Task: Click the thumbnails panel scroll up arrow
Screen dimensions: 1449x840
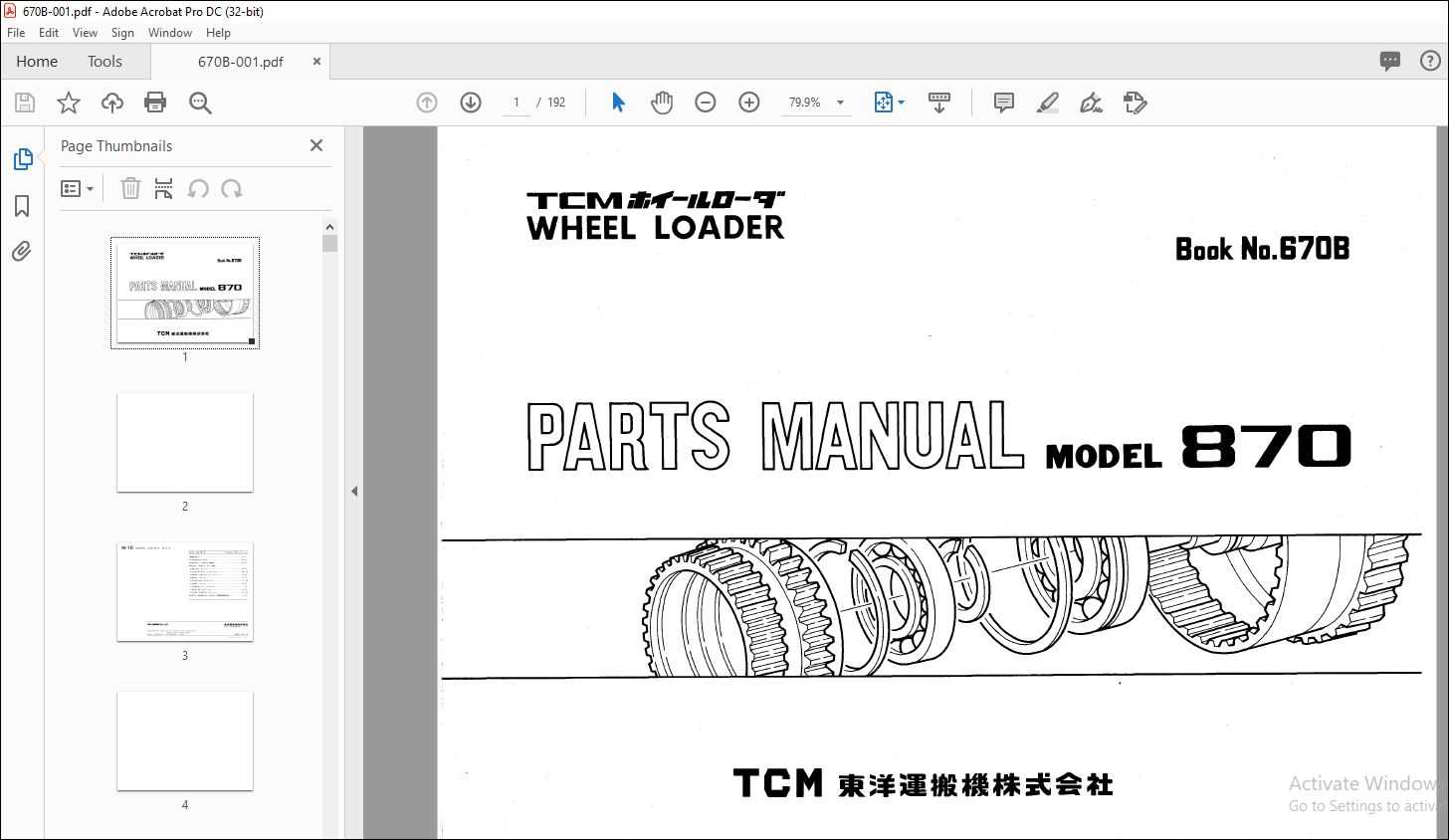Action: (329, 227)
